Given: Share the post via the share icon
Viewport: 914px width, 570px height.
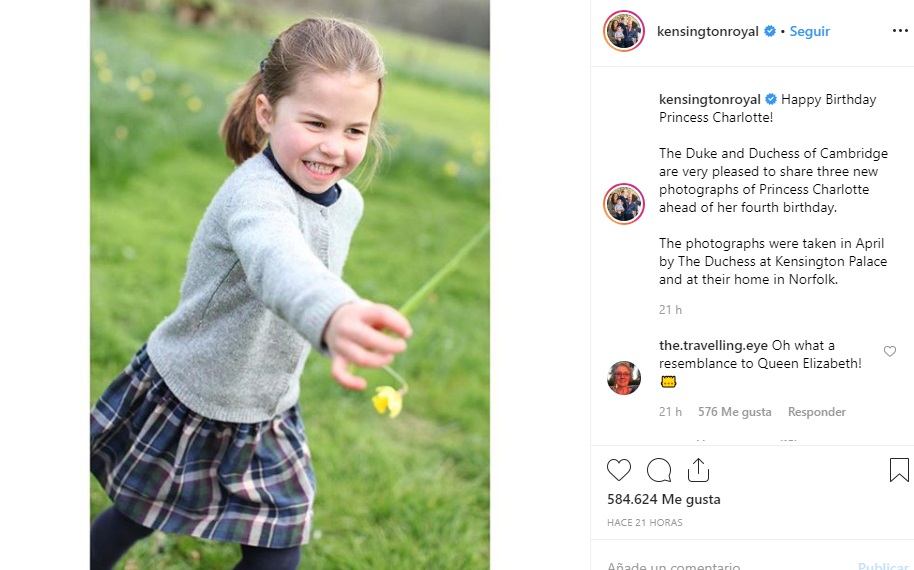Looking at the screenshot, I should (x=698, y=470).
